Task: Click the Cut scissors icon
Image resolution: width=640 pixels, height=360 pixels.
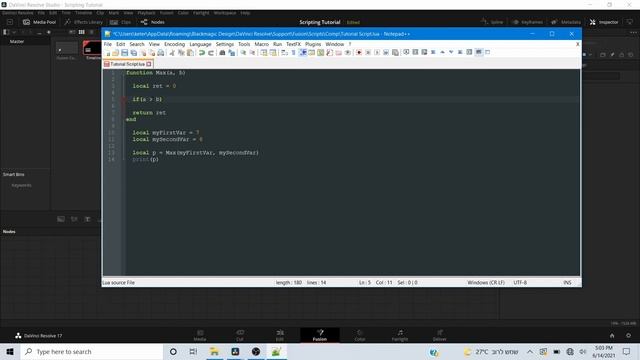Action: 172,53
